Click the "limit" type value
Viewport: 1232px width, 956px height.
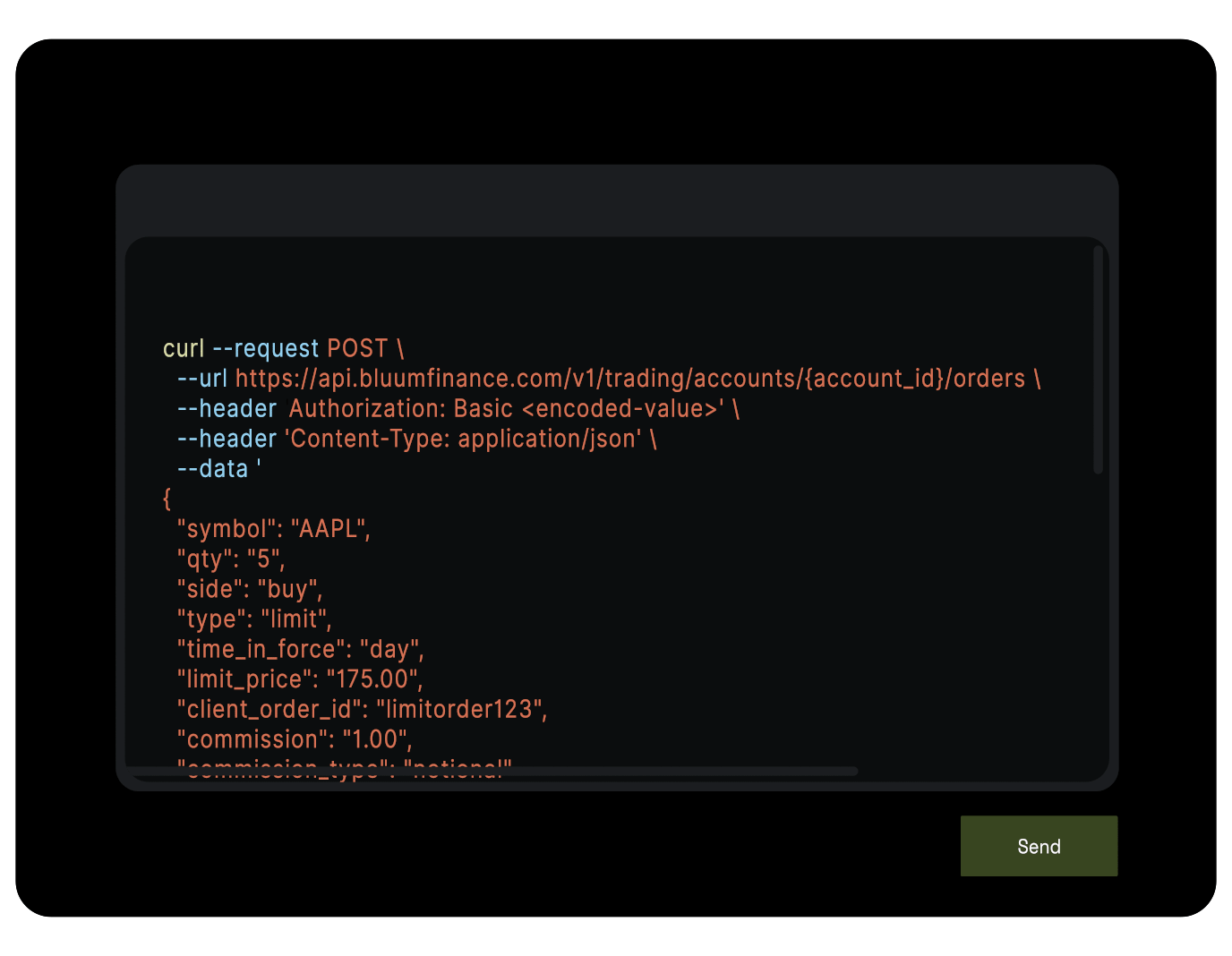[x=294, y=619]
